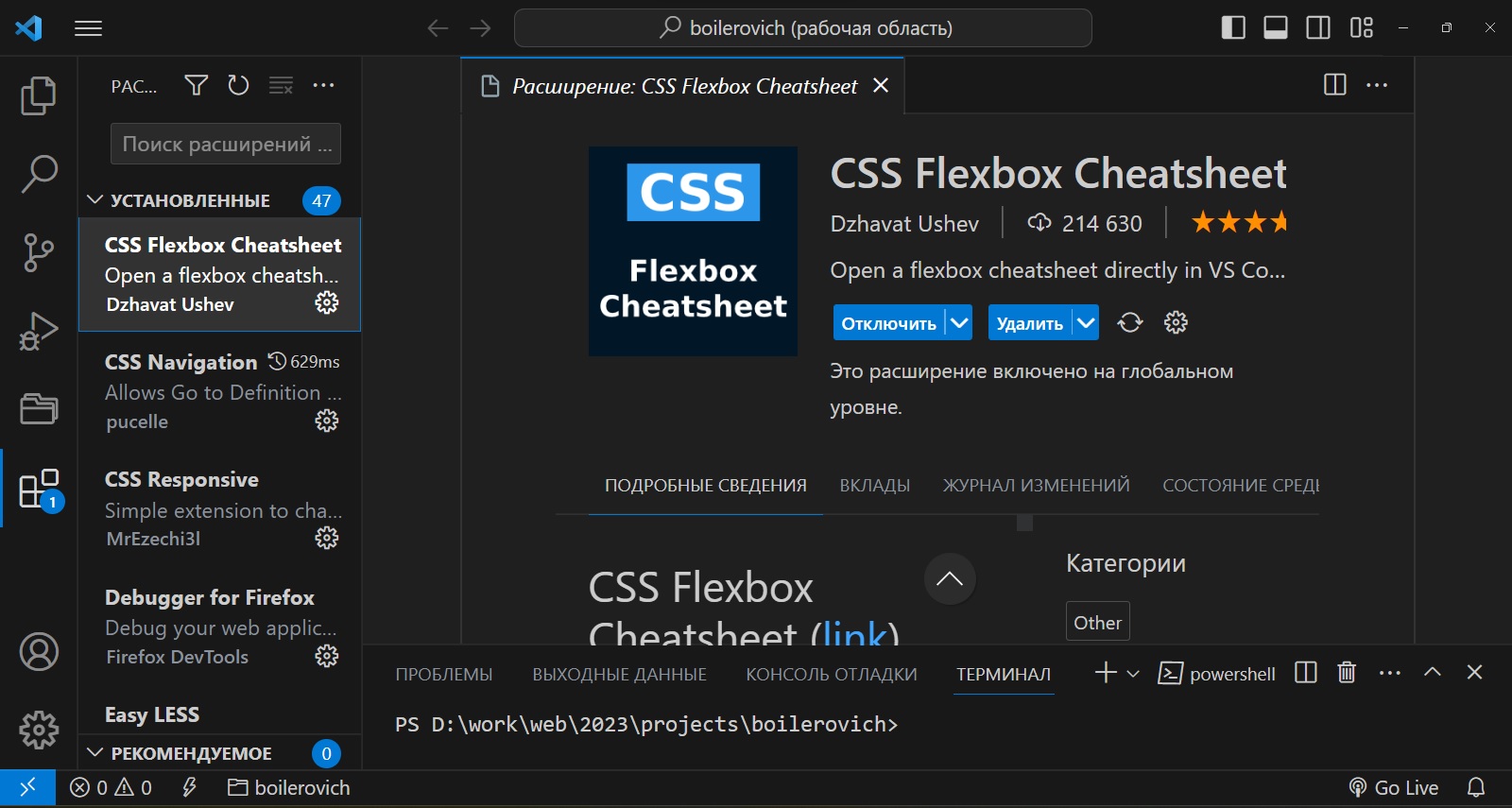Open the Extensions view icon

(40, 490)
